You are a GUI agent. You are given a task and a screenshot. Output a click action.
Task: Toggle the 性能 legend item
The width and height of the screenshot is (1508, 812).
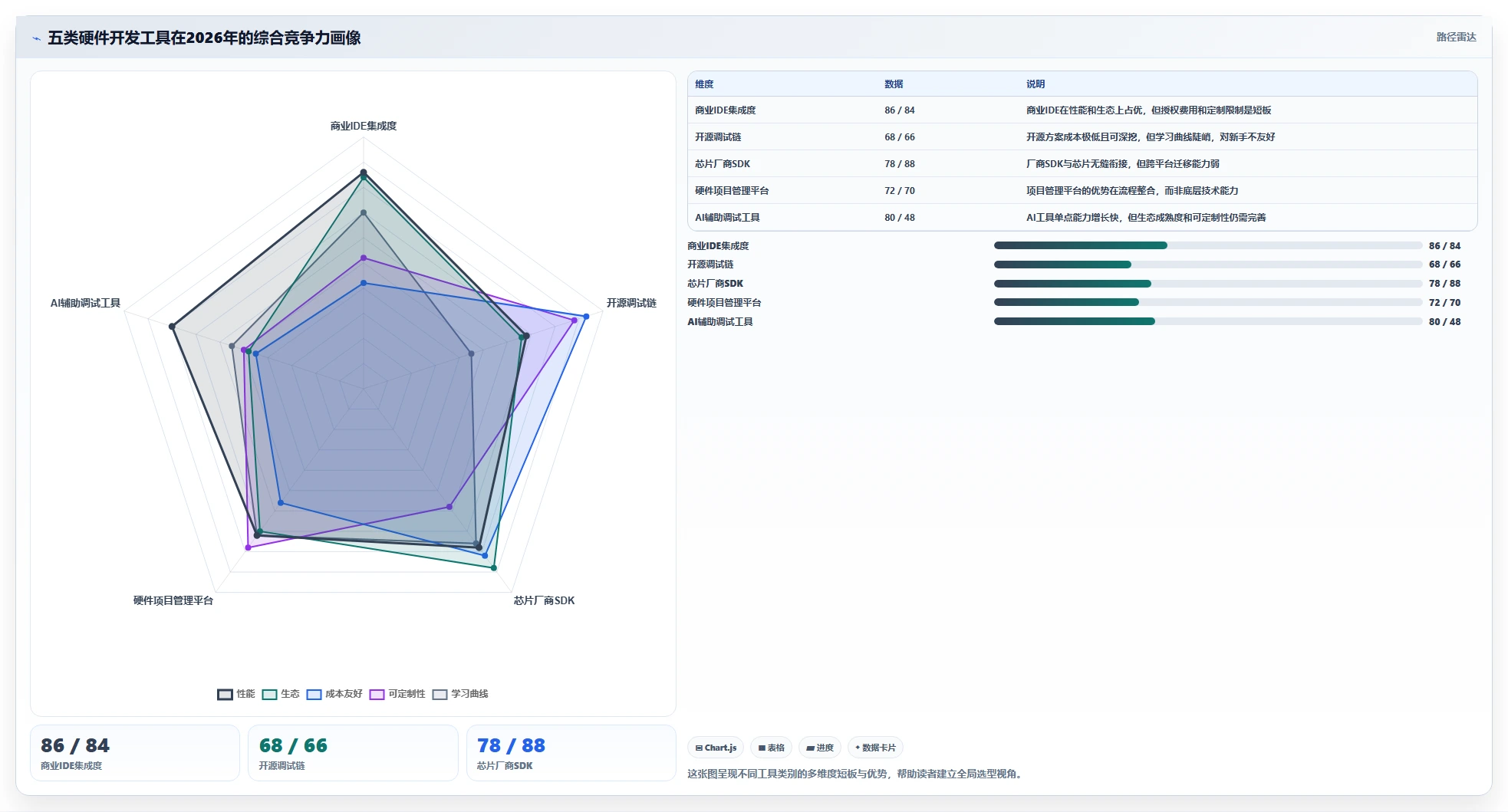236,694
